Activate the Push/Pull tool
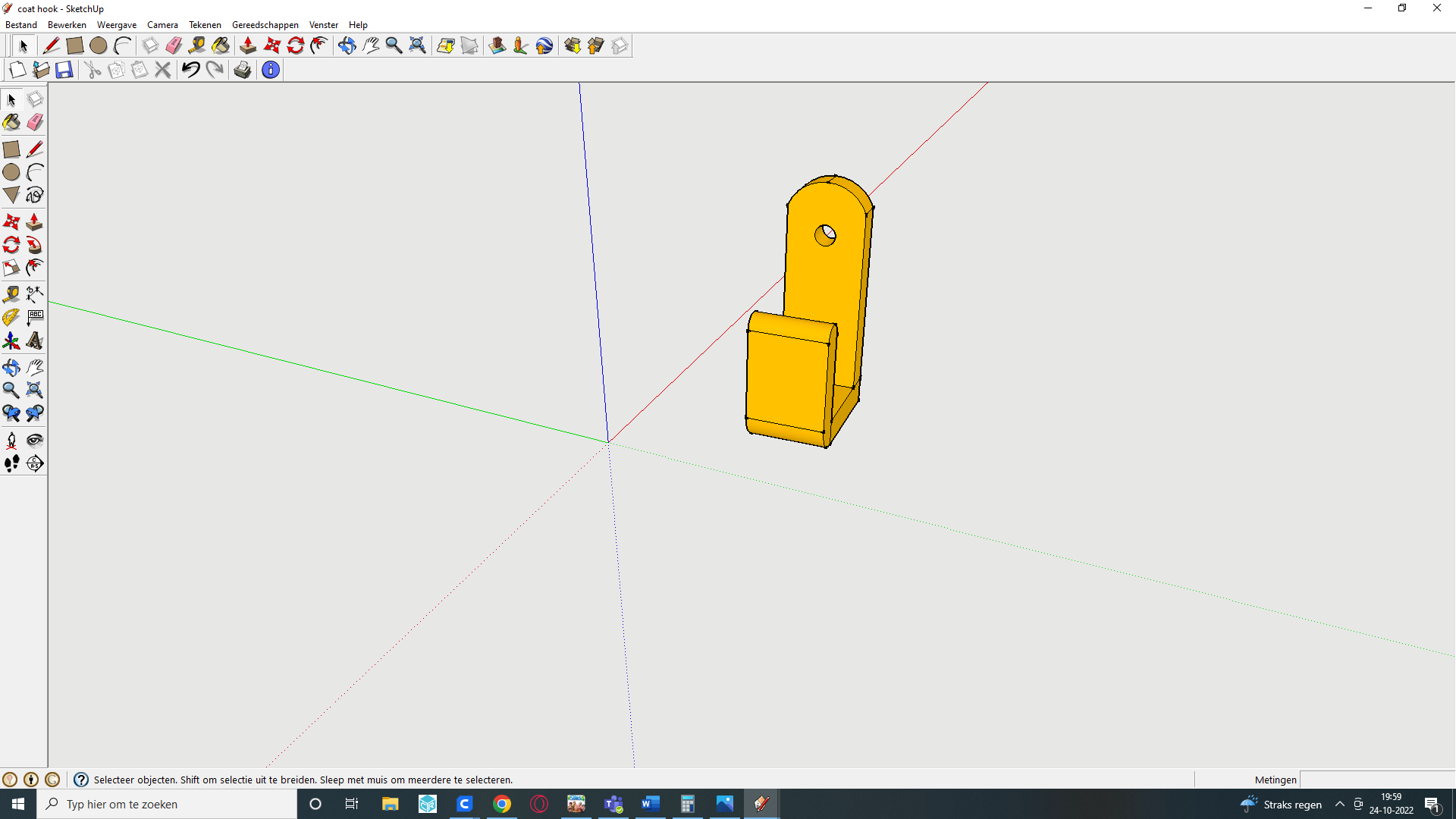Screen dimensions: 1456x819 click(35, 221)
